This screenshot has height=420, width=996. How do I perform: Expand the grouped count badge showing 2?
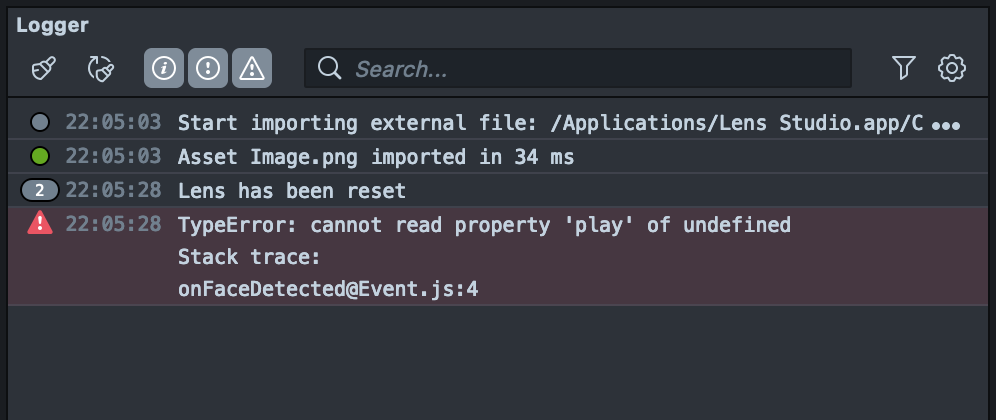[40, 190]
